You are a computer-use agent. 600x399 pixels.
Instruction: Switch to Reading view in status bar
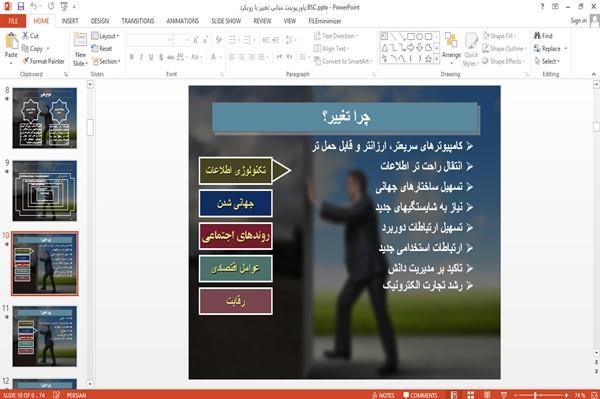(487, 395)
